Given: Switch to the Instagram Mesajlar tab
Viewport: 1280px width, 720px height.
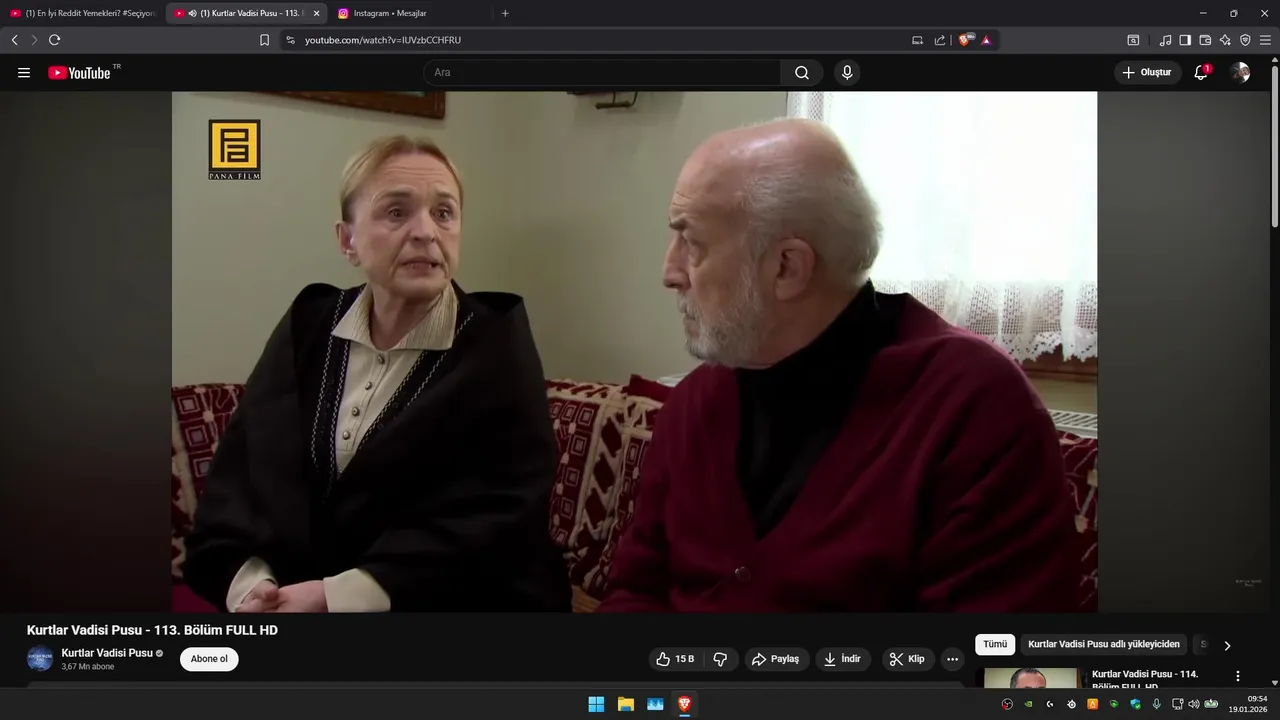Looking at the screenshot, I should [x=410, y=13].
